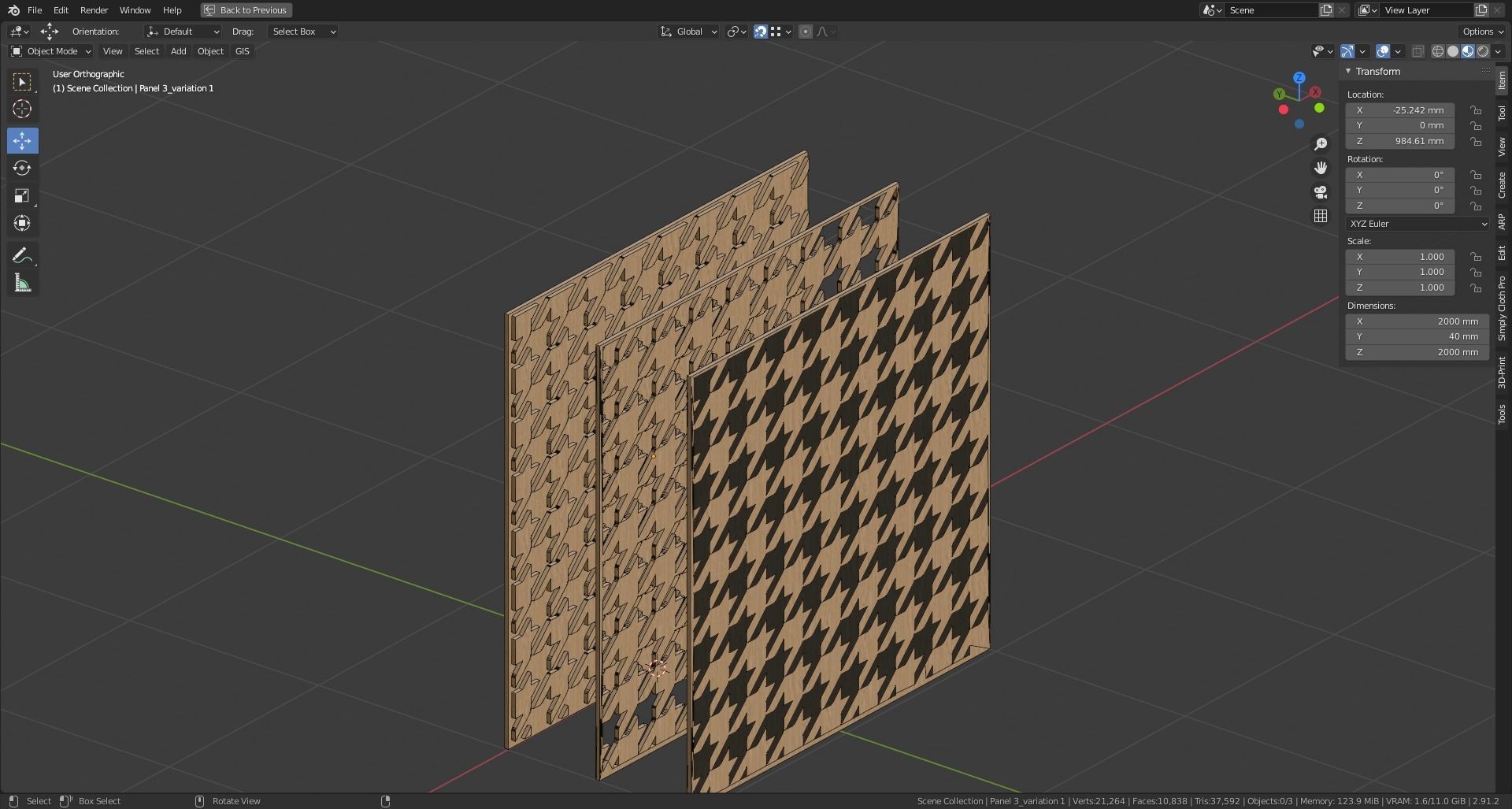Open the ARP sidebar tab
Viewport: 1512px width, 809px height.
[1502, 221]
